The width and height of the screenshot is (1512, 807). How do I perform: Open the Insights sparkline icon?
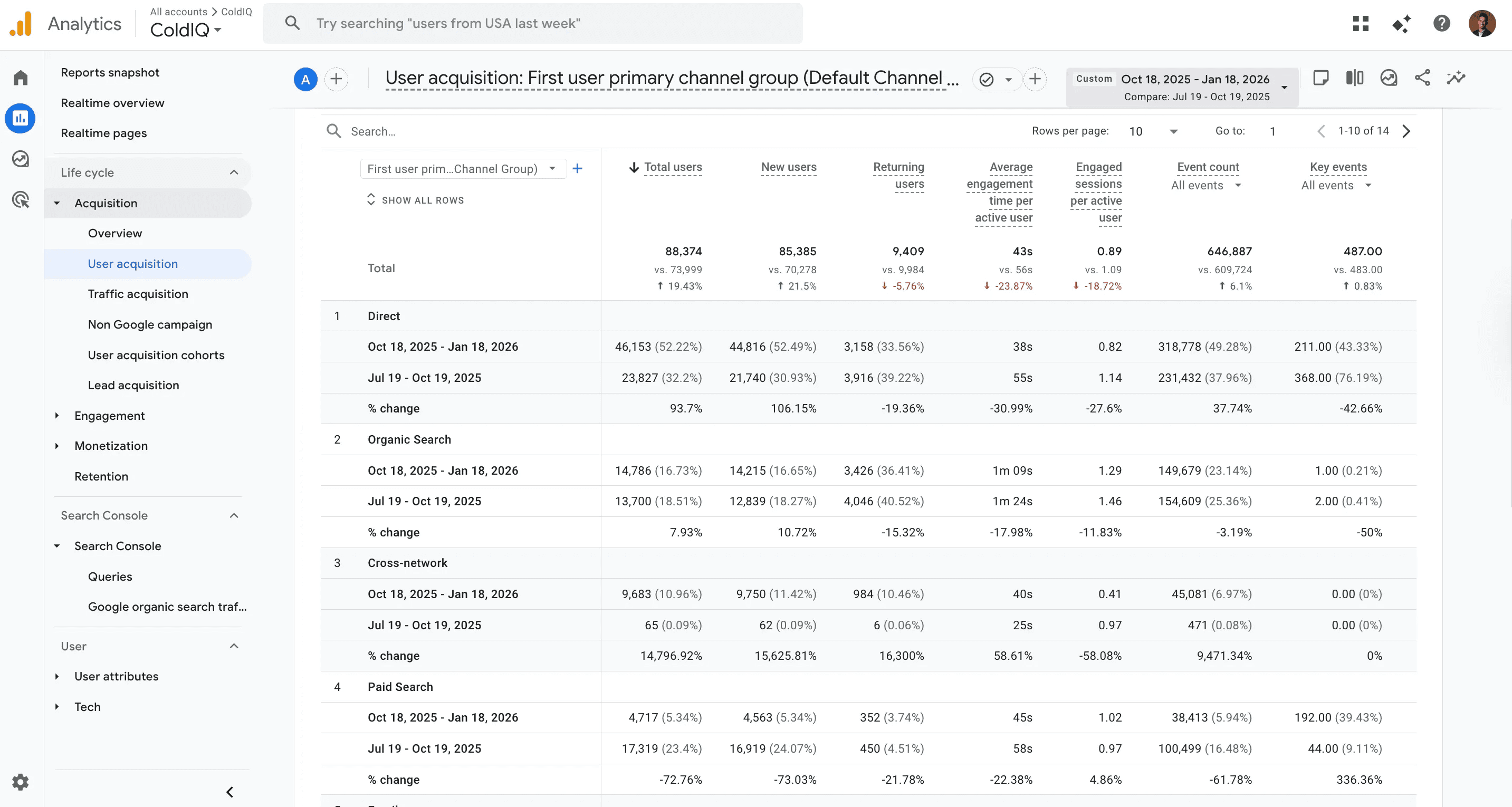pyautogui.click(x=1456, y=78)
